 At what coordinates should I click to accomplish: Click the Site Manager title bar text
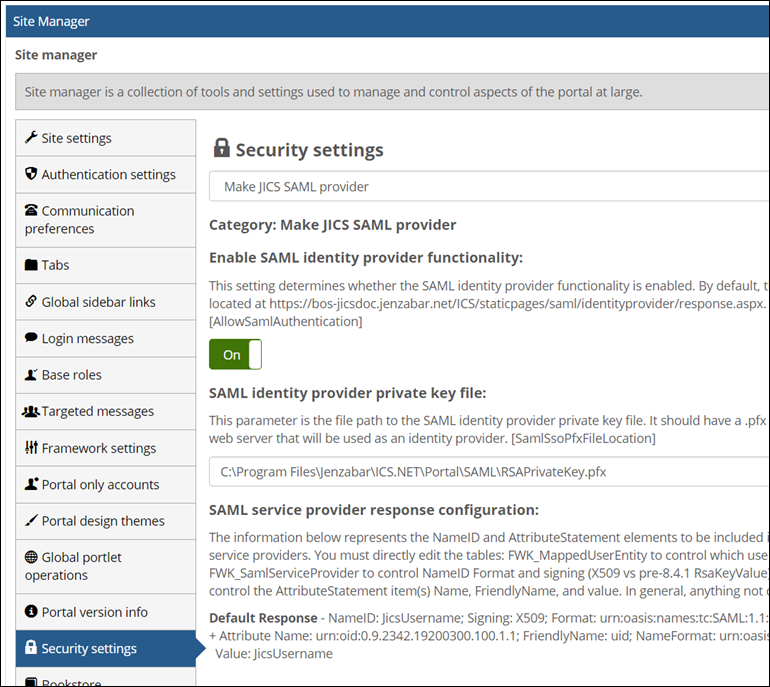tap(51, 21)
